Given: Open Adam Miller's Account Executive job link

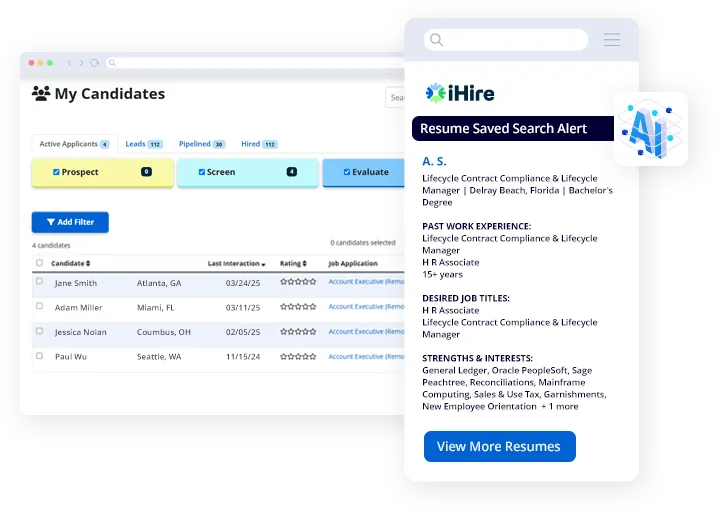Looking at the screenshot, I should pyautogui.click(x=366, y=306).
